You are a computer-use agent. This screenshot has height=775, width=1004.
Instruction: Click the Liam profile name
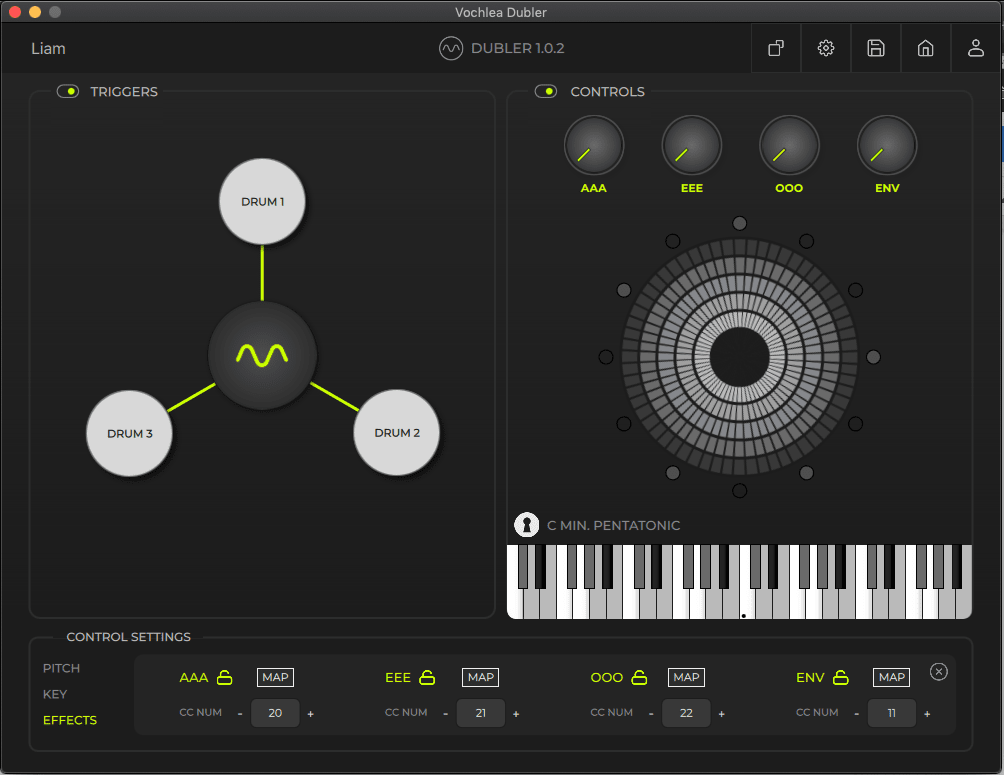(x=48, y=49)
